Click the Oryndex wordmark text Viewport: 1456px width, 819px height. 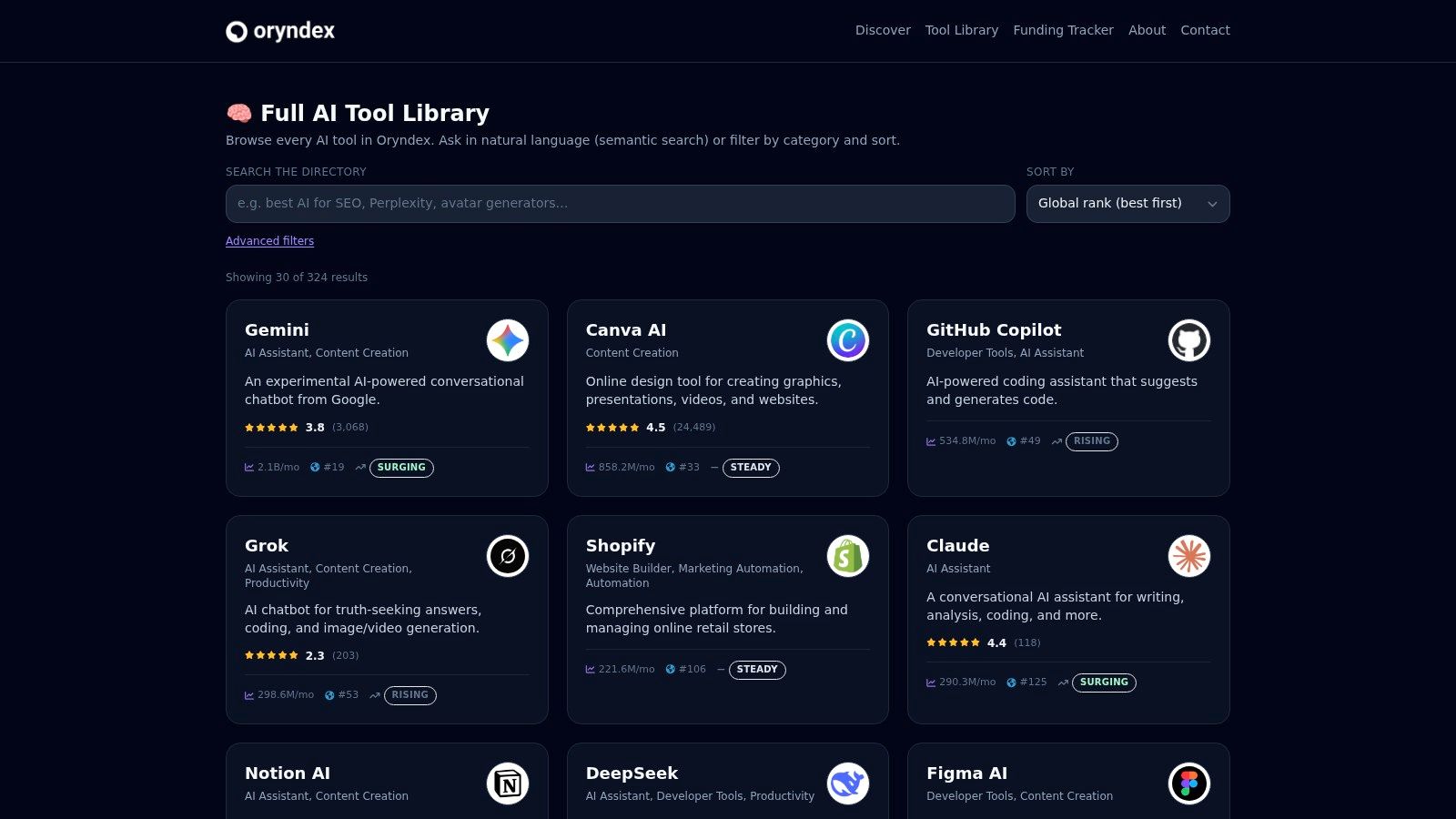coord(294,31)
